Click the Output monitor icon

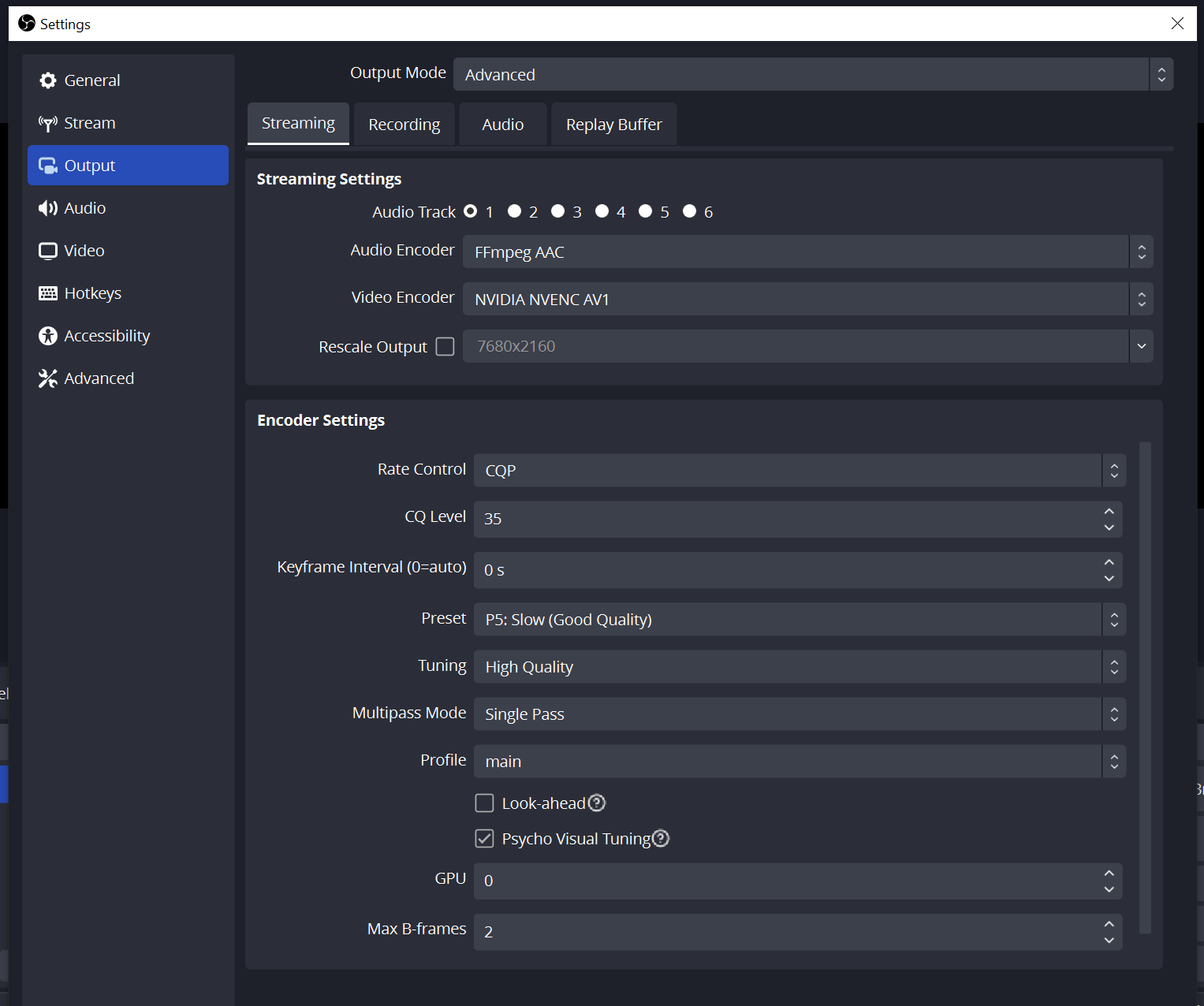coord(48,166)
